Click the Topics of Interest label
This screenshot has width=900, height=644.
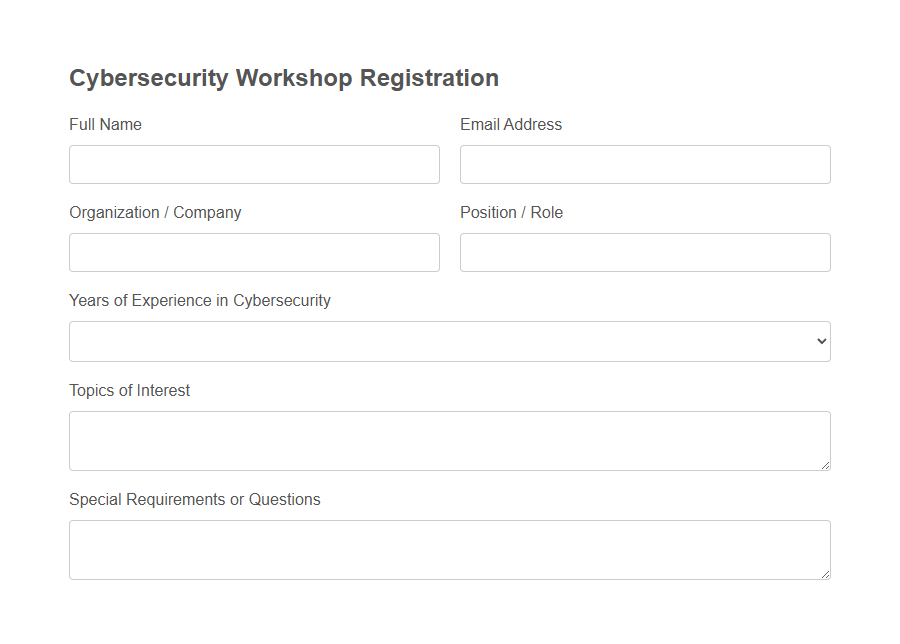click(x=128, y=390)
